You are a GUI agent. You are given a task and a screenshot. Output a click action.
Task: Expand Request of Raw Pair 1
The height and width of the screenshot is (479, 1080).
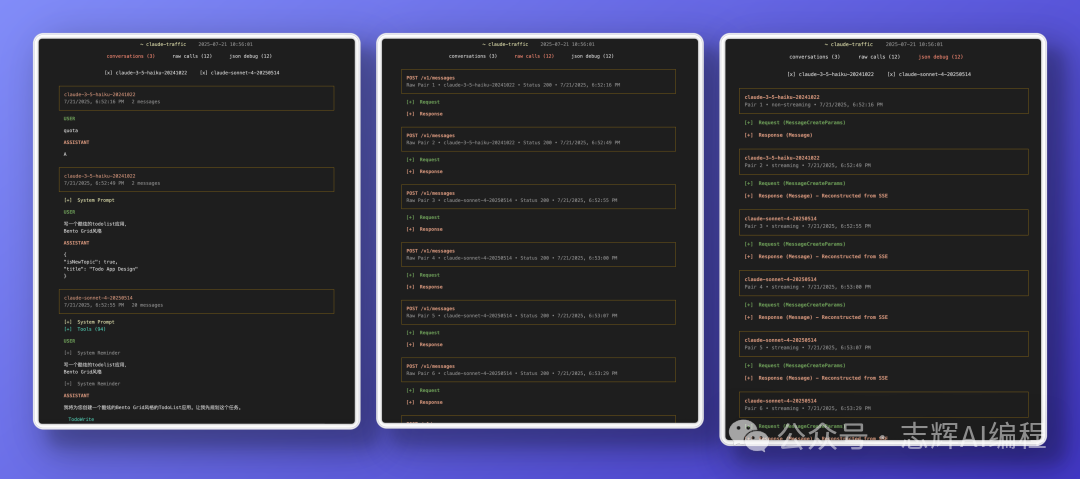click(423, 101)
